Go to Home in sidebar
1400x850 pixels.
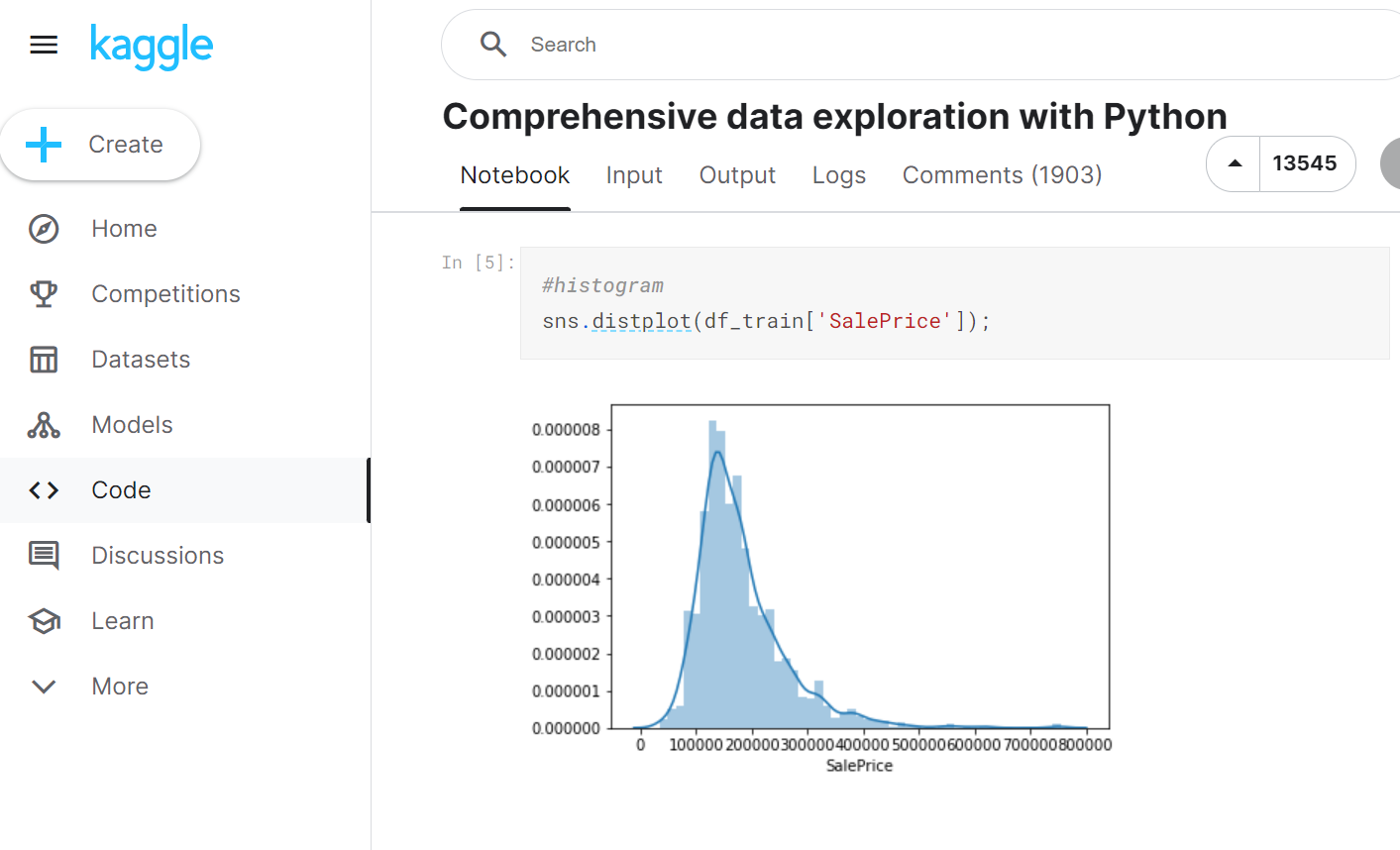tap(124, 229)
